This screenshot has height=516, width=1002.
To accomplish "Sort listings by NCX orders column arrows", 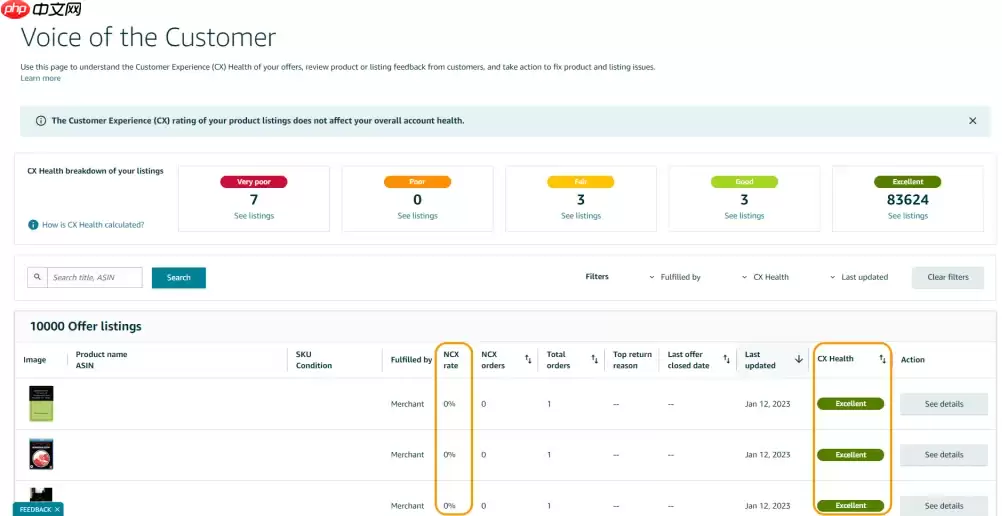I will 528,359.
